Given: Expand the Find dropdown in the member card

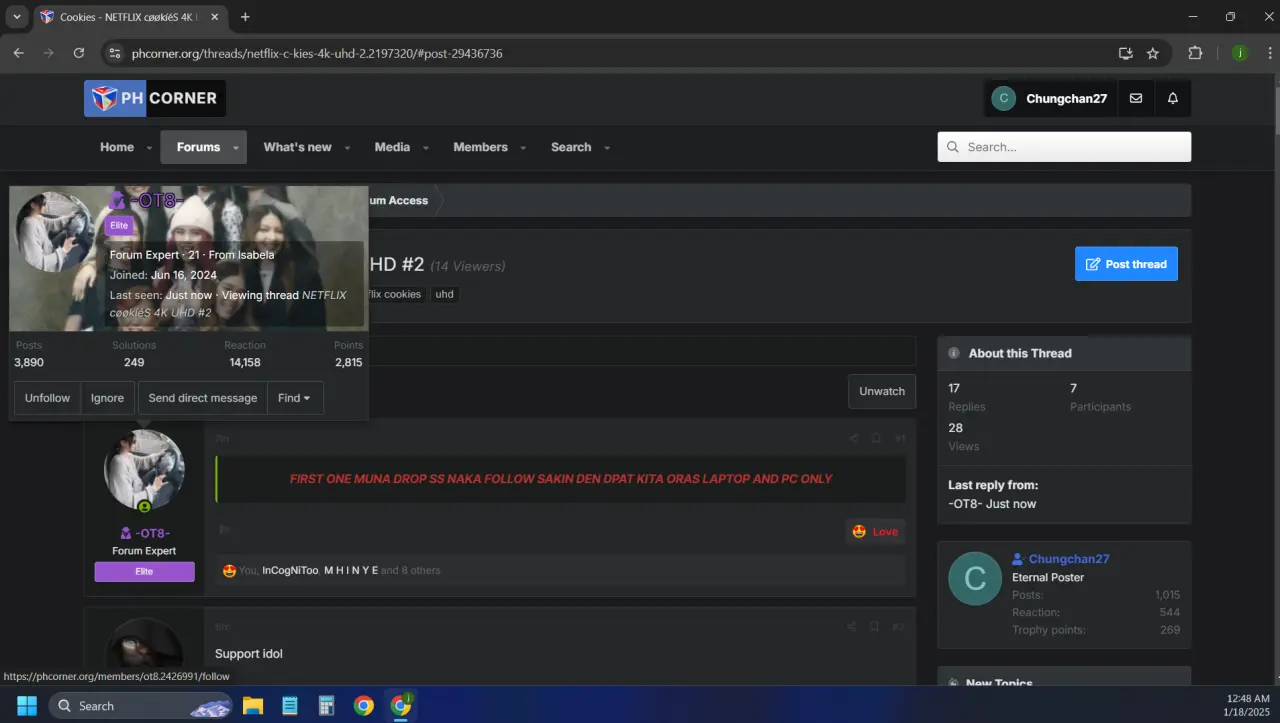Looking at the screenshot, I should (295, 398).
